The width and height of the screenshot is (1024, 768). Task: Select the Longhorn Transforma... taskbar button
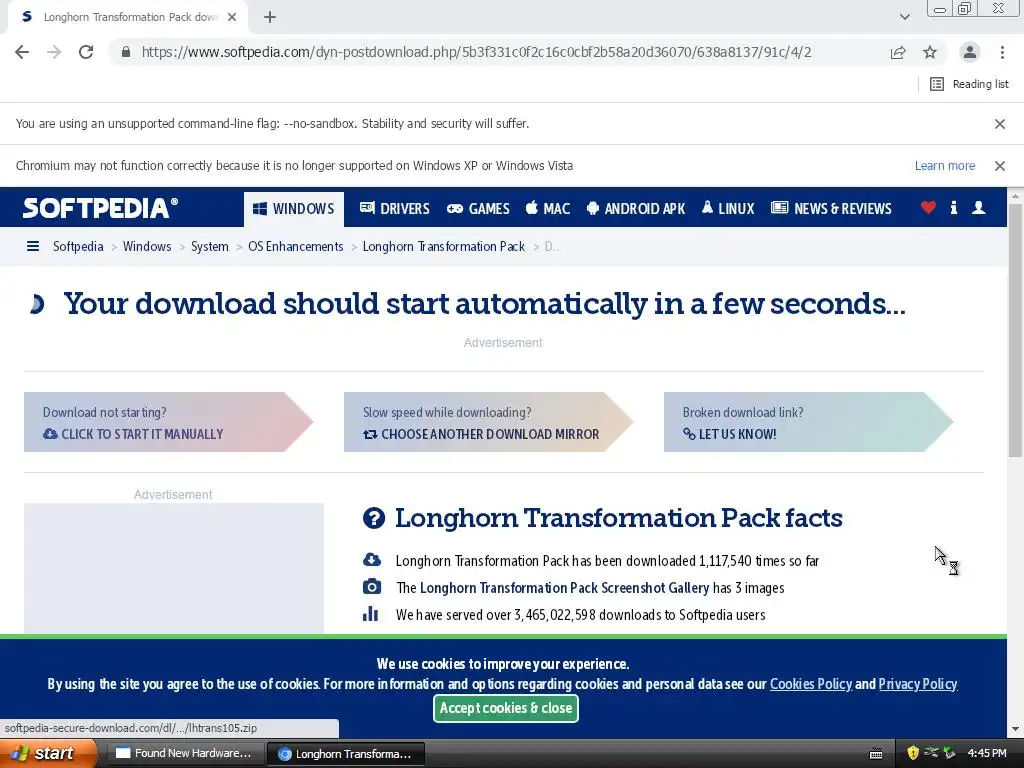tap(346, 754)
